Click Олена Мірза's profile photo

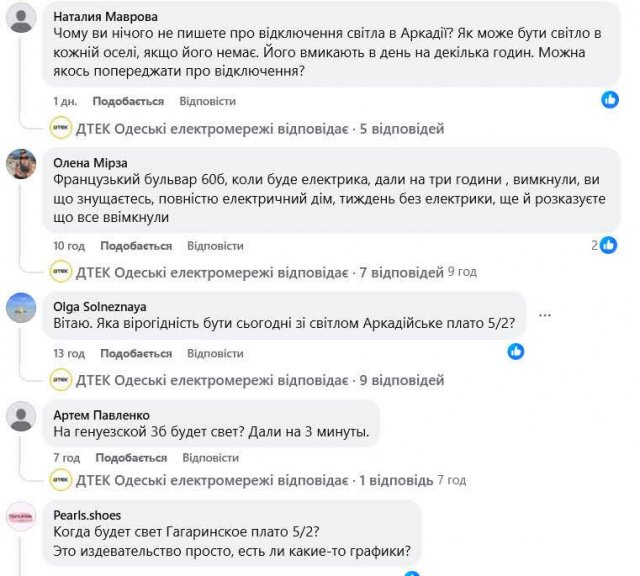point(21,163)
